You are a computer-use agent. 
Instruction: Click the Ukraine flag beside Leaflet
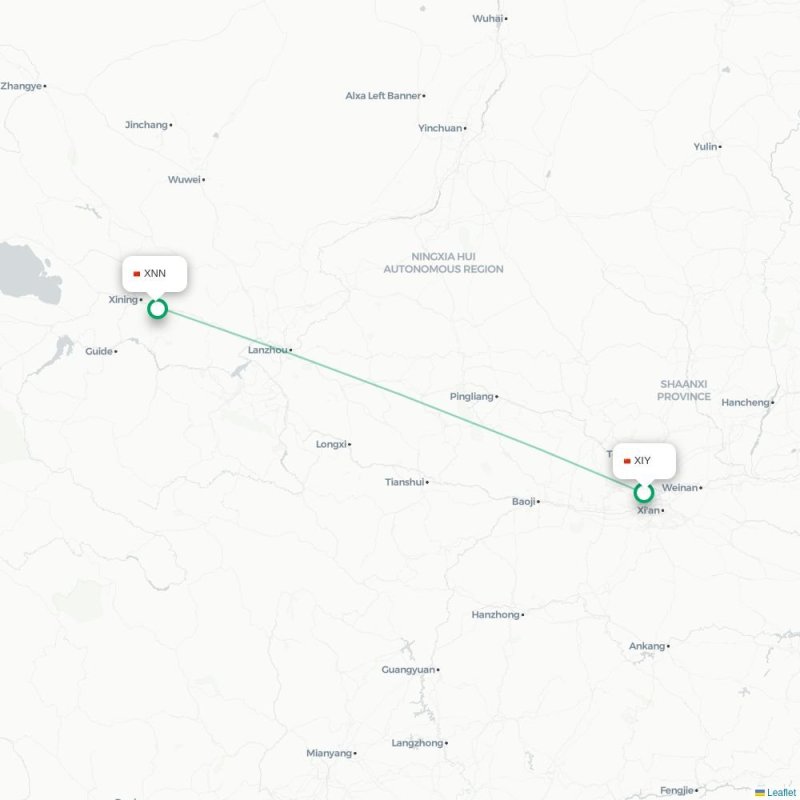[760, 792]
